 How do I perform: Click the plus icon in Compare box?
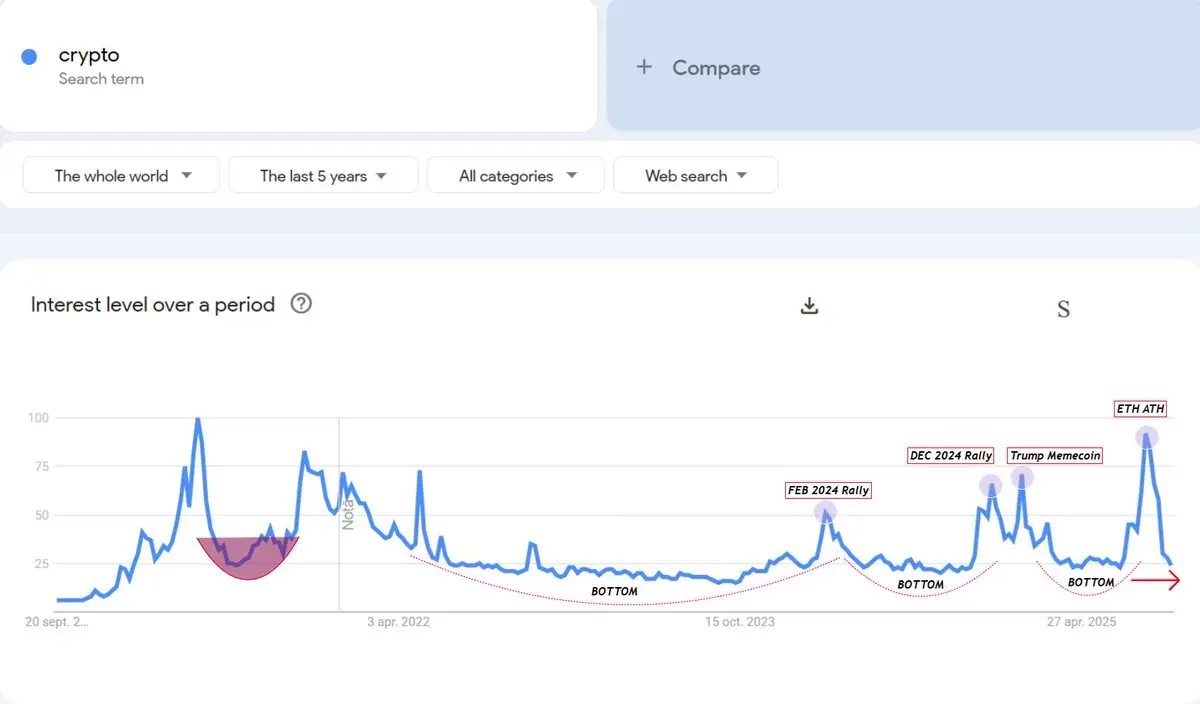[644, 67]
